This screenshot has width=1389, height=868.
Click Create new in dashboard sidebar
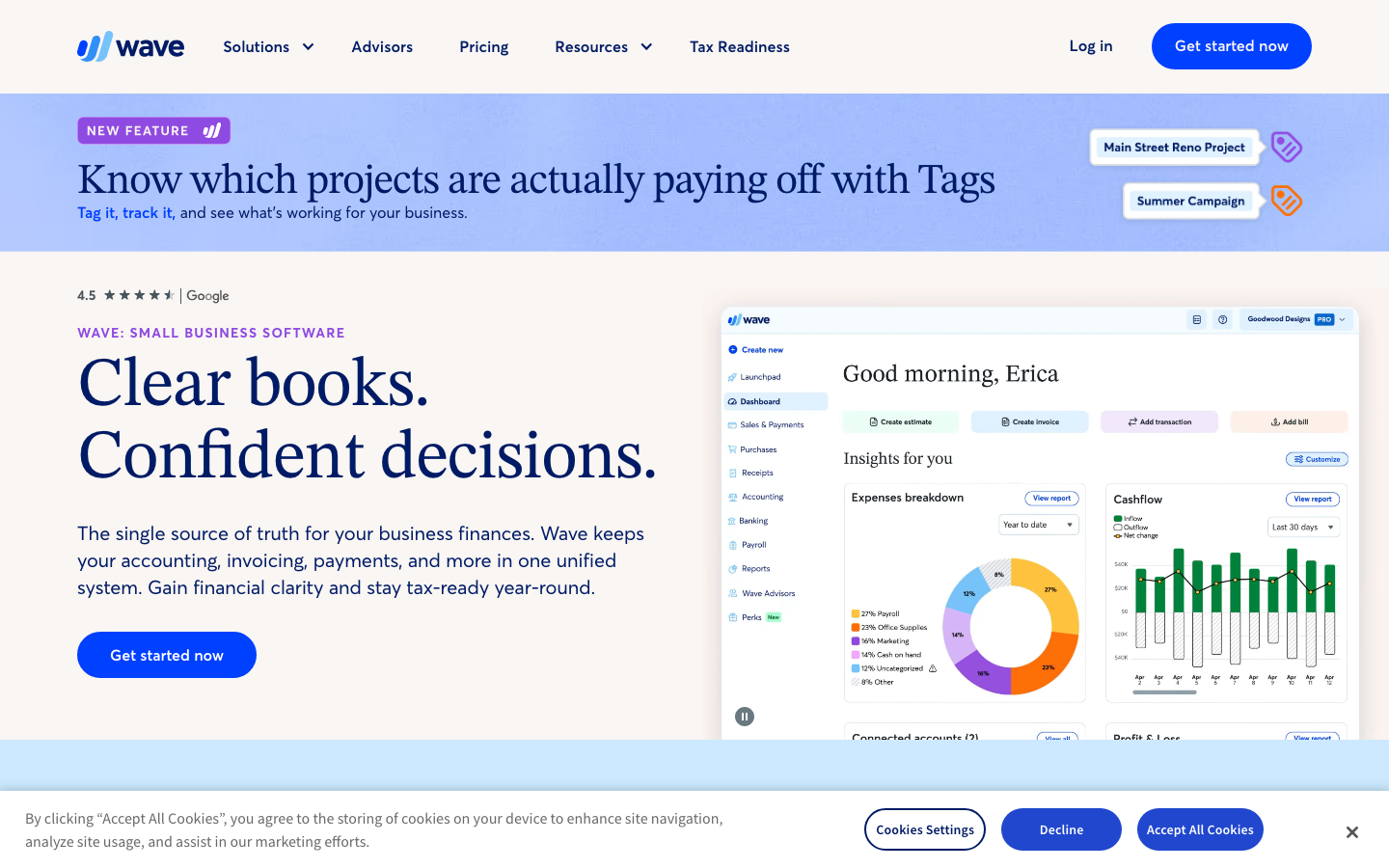(x=756, y=350)
